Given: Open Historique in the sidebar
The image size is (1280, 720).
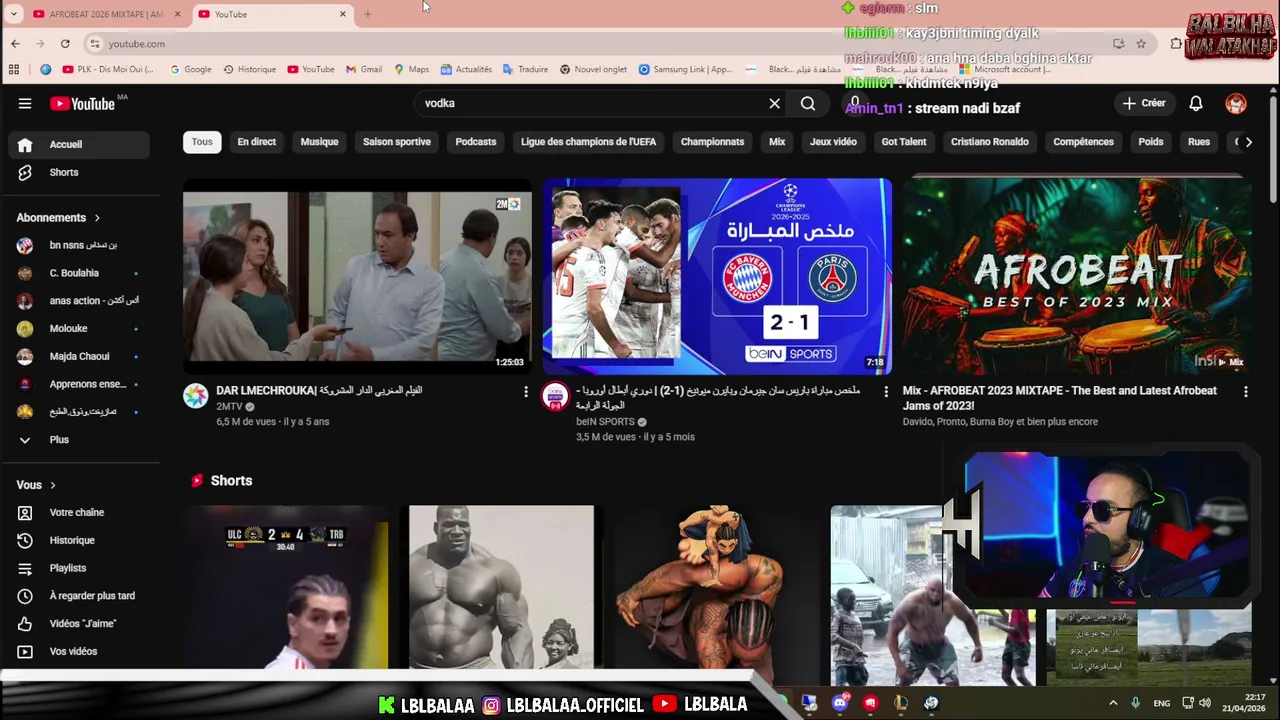Looking at the screenshot, I should [79, 540].
